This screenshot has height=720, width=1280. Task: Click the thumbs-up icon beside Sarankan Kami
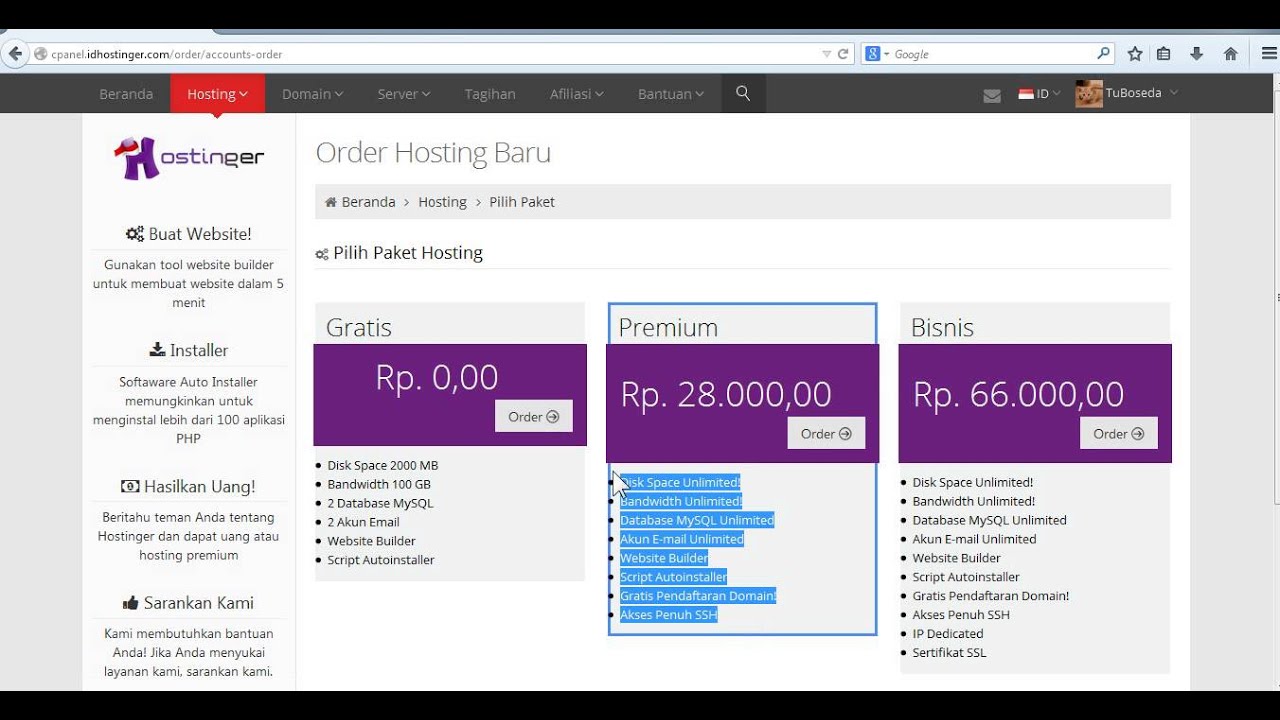131,603
